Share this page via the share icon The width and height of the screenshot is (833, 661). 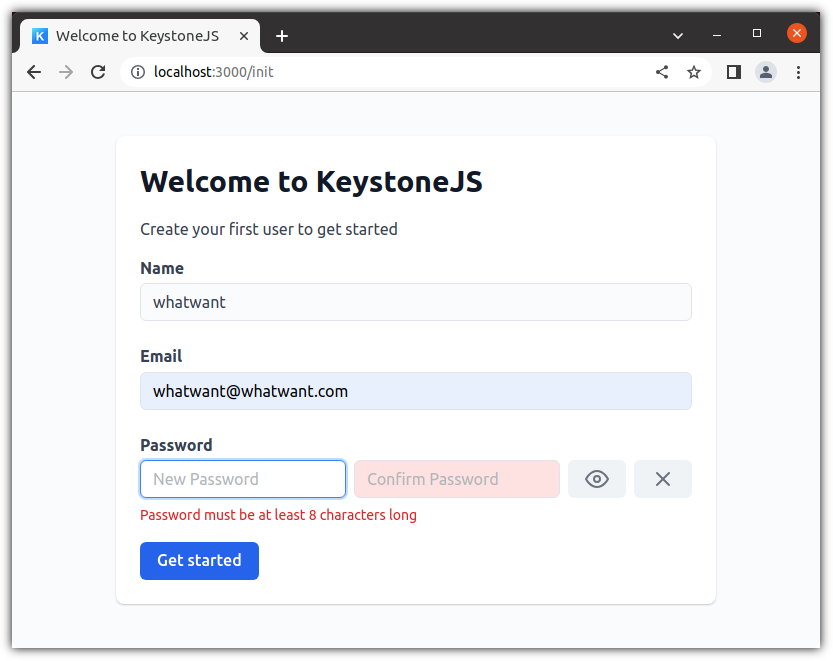(x=662, y=72)
